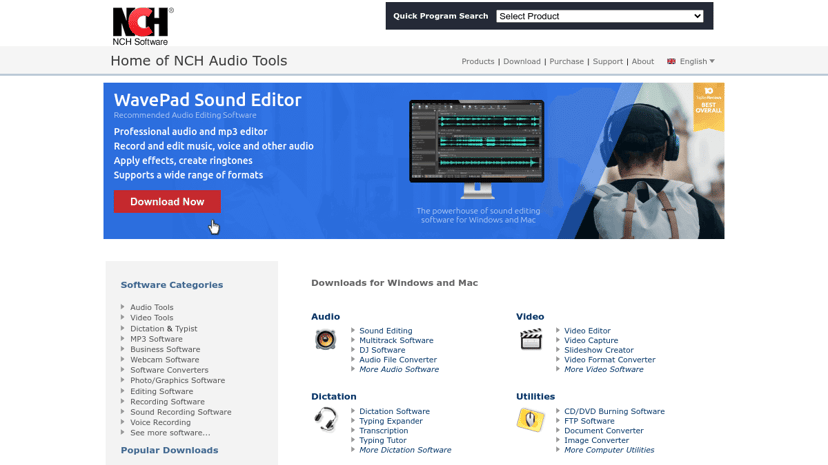Screen dimensions: 828x465
Task: Click the Video clapperboard icon
Action: tap(531, 339)
